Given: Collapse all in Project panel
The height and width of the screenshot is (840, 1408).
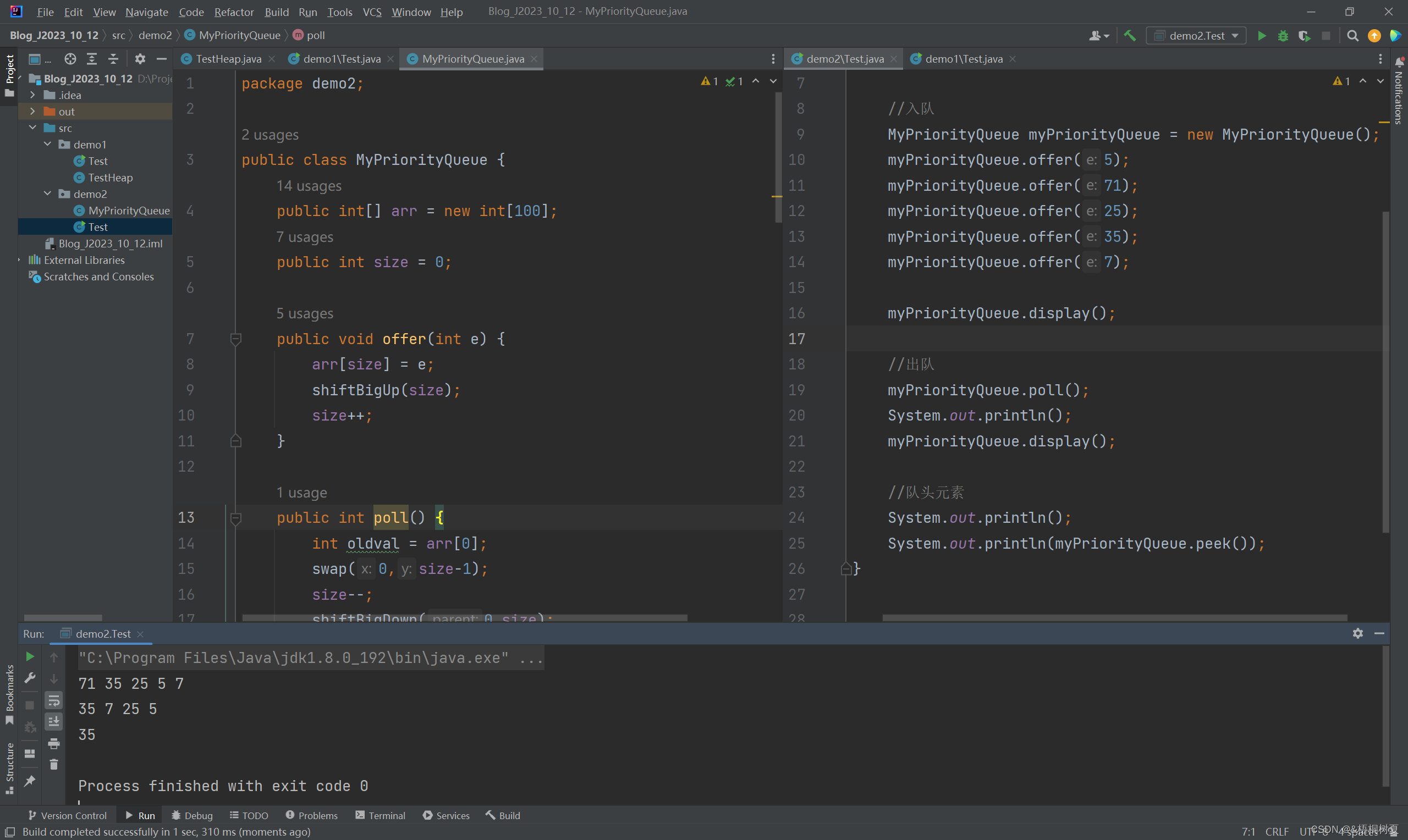Looking at the screenshot, I should (113, 59).
